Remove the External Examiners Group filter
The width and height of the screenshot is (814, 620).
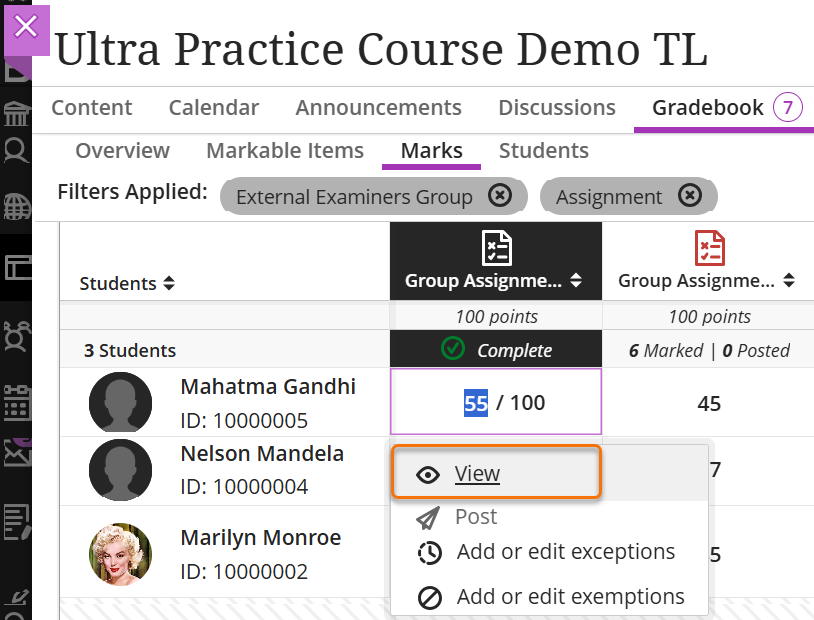500,196
